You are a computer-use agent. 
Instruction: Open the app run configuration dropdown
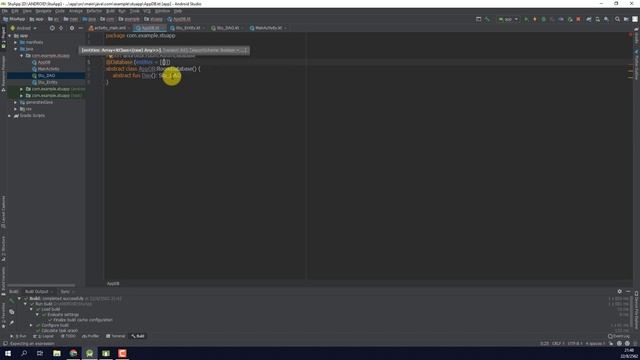click(508, 19)
